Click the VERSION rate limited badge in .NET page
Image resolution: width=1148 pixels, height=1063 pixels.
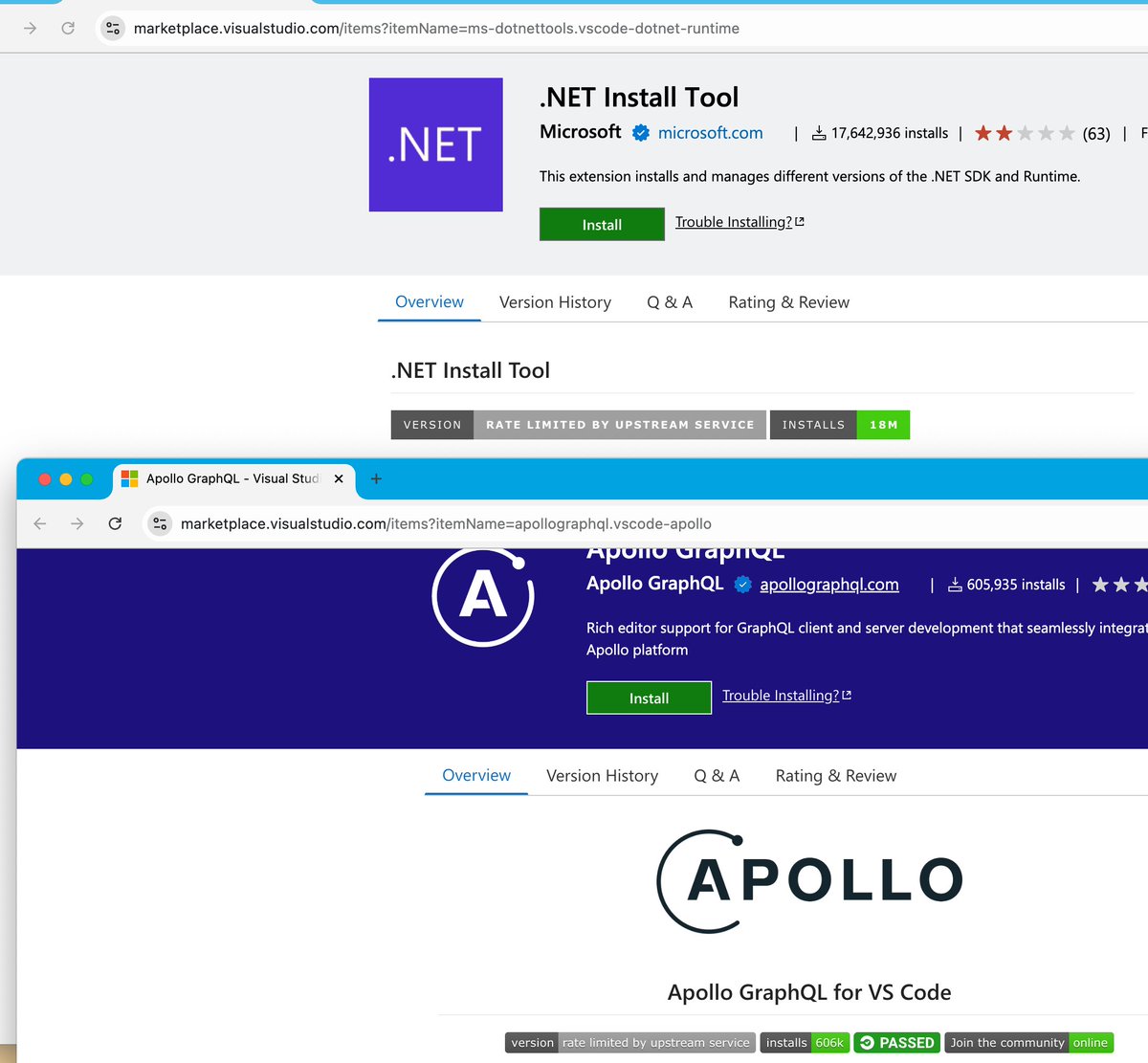pyautogui.click(x=579, y=425)
